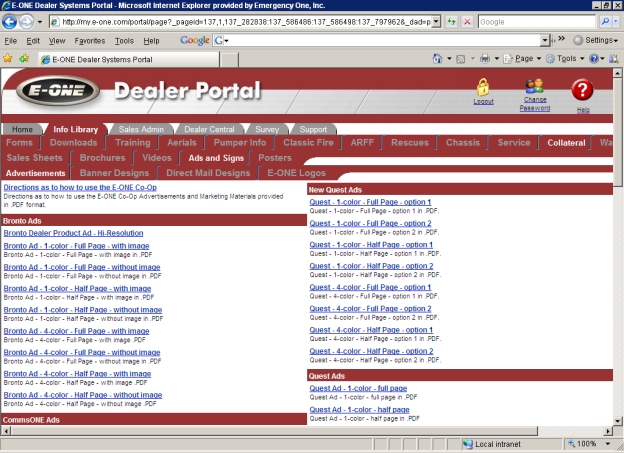This screenshot has width=624, height=453.
Task: Click the E-ONE Dealer Systems Portal browser tab
Action: click(129, 59)
